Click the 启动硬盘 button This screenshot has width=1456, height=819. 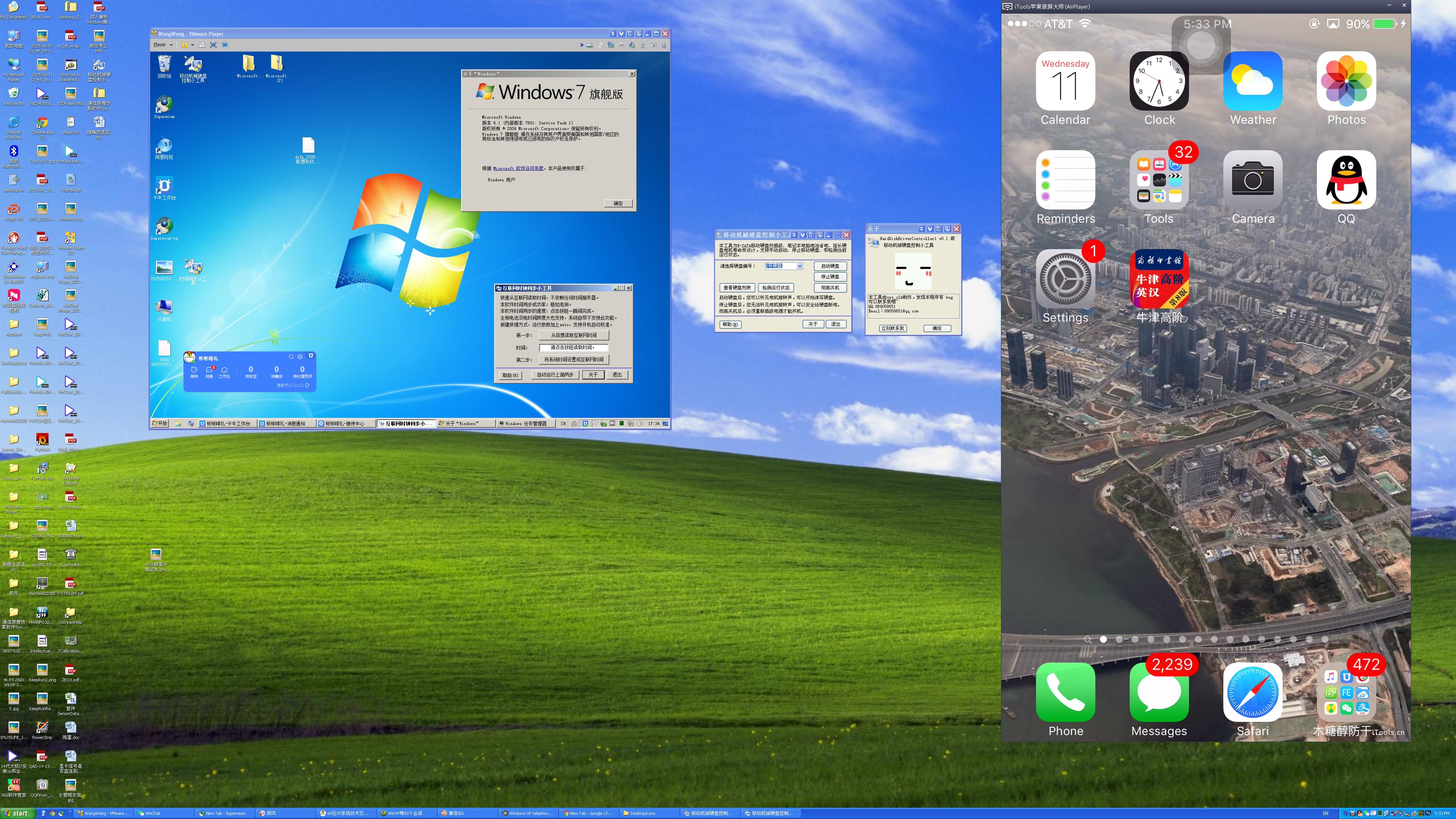tap(830, 266)
